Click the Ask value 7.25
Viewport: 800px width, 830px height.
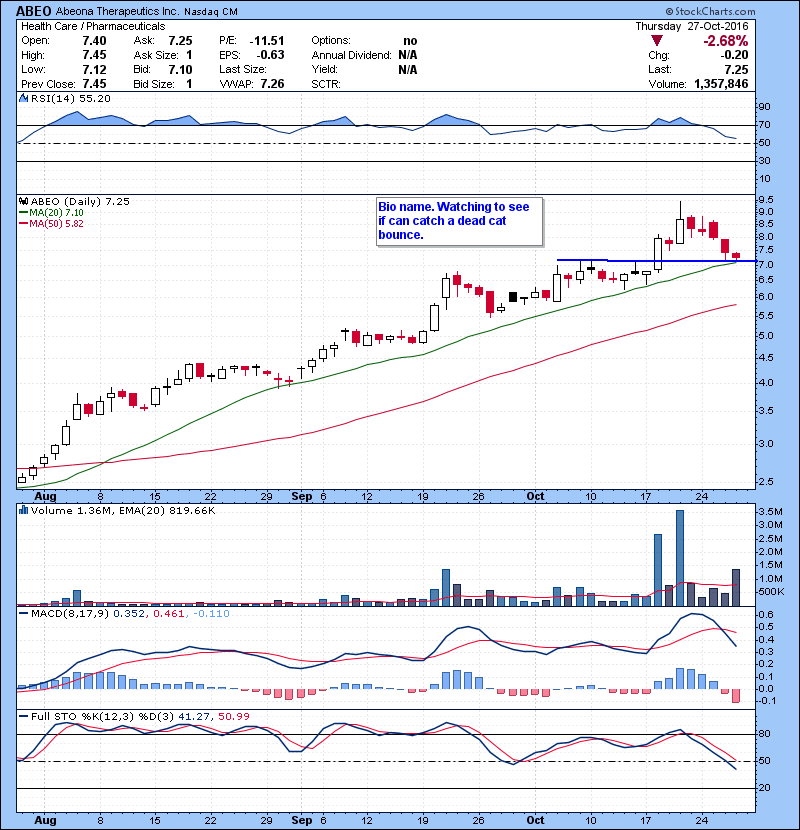[x=181, y=41]
